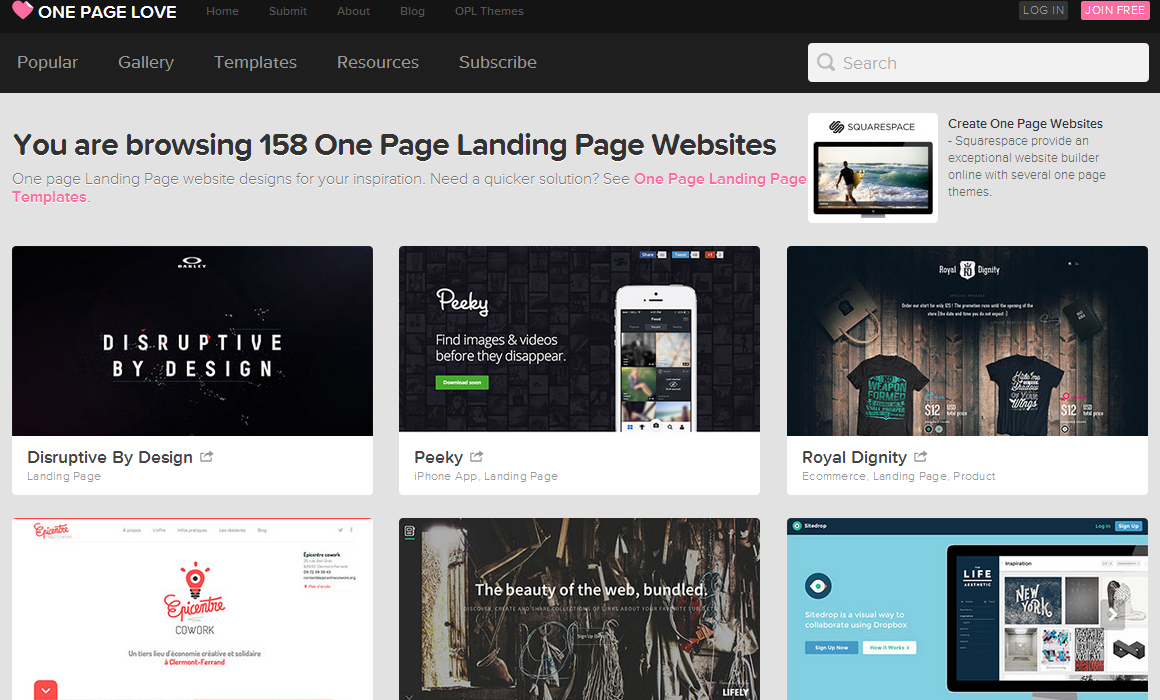Open the Subscribe page
The width and height of the screenshot is (1160, 700).
point(498,62)
